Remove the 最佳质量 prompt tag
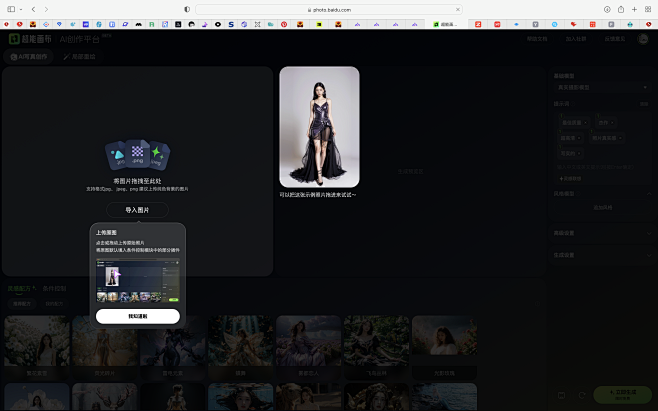The width and height of the screenshot is (658, 411). pos(585,123)
